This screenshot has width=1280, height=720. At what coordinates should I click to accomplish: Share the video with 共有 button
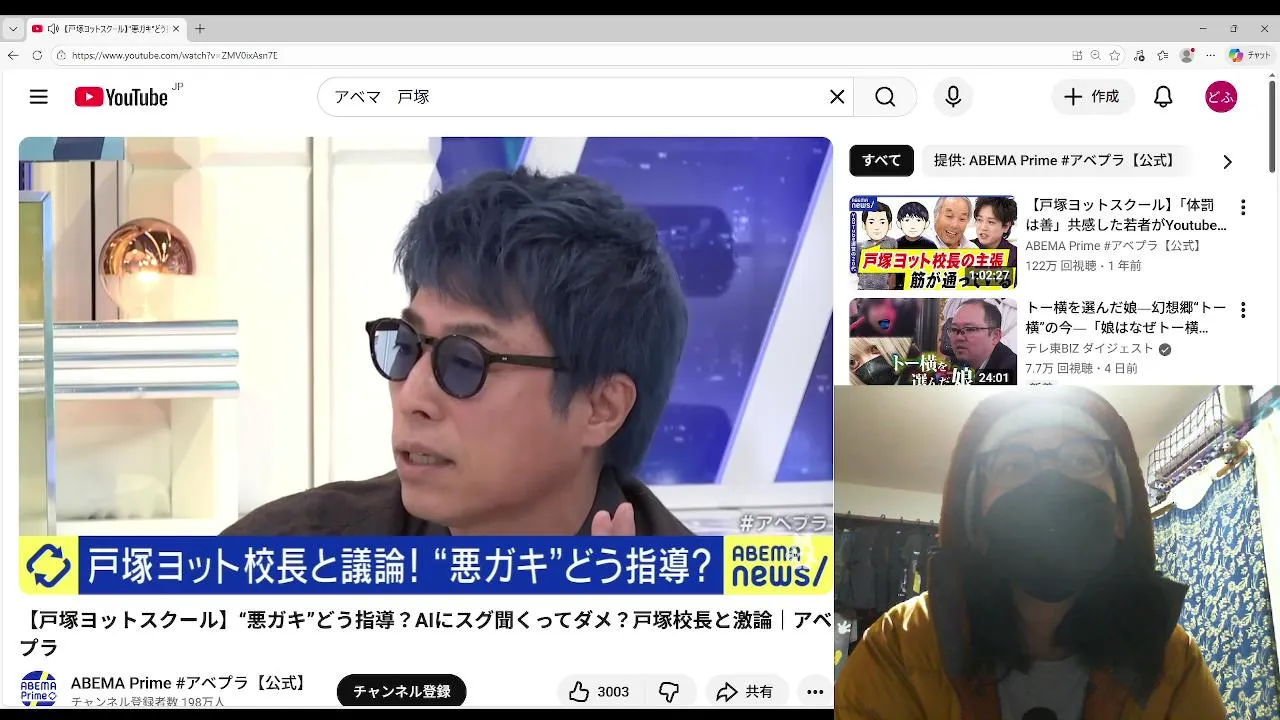745,692
